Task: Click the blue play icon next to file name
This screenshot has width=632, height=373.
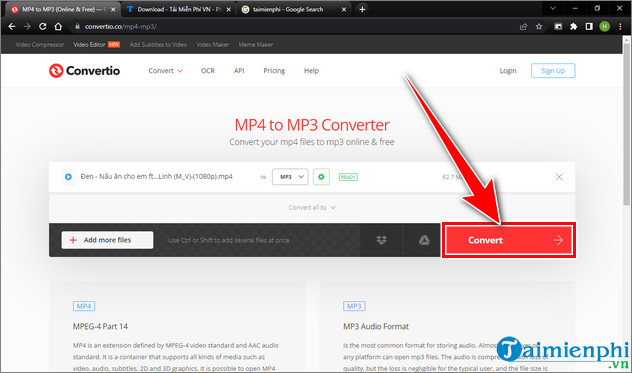Action: (68, 177)
